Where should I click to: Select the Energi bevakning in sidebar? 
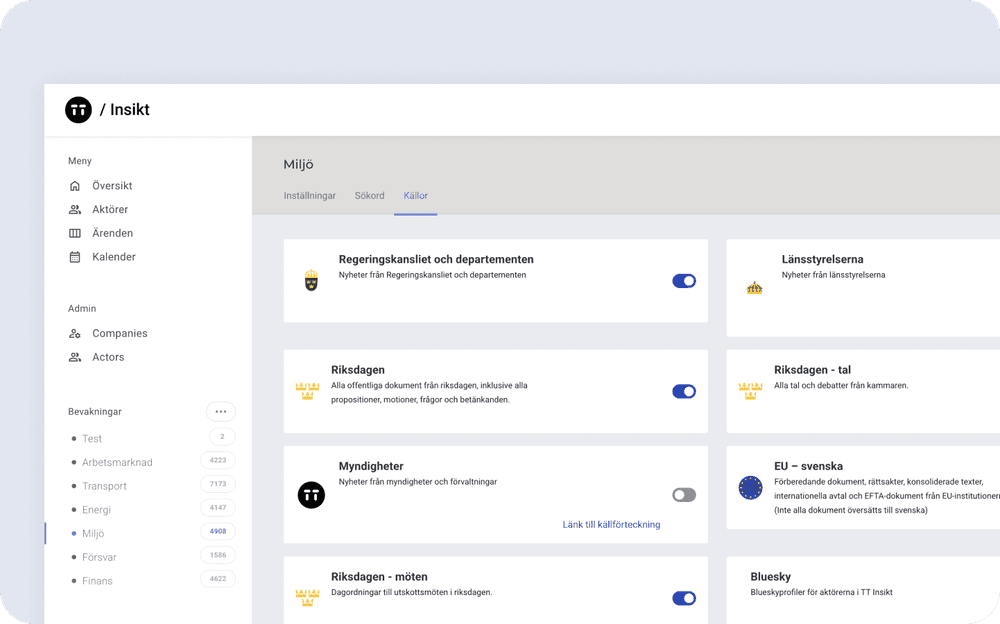(x=97, y=510)
